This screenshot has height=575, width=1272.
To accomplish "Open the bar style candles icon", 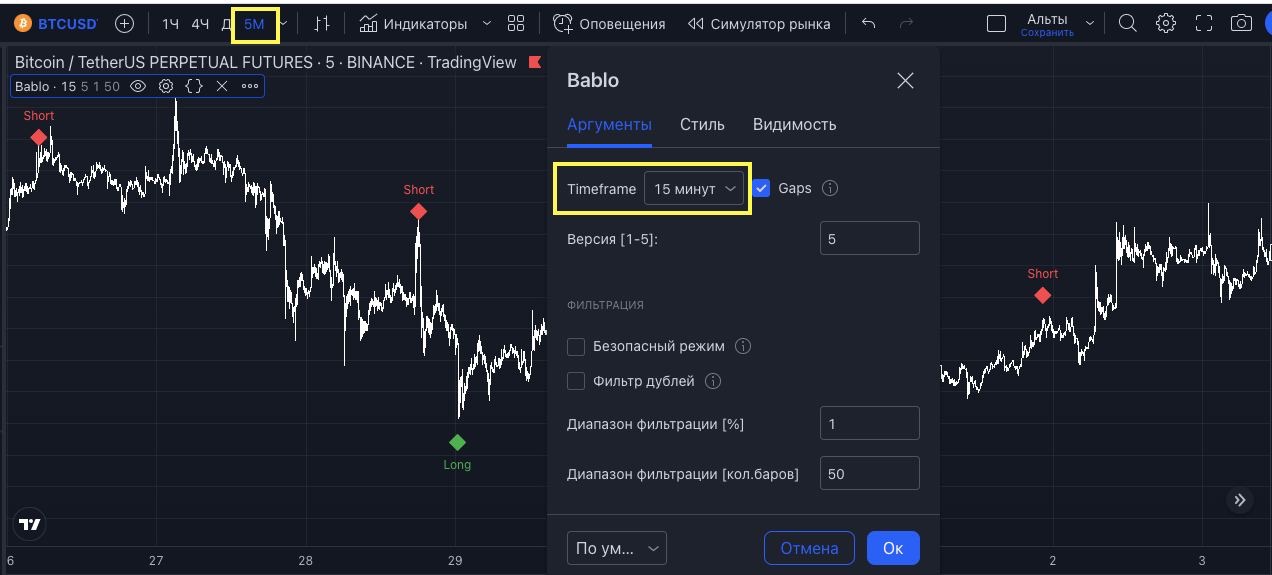I will [321, 24].
